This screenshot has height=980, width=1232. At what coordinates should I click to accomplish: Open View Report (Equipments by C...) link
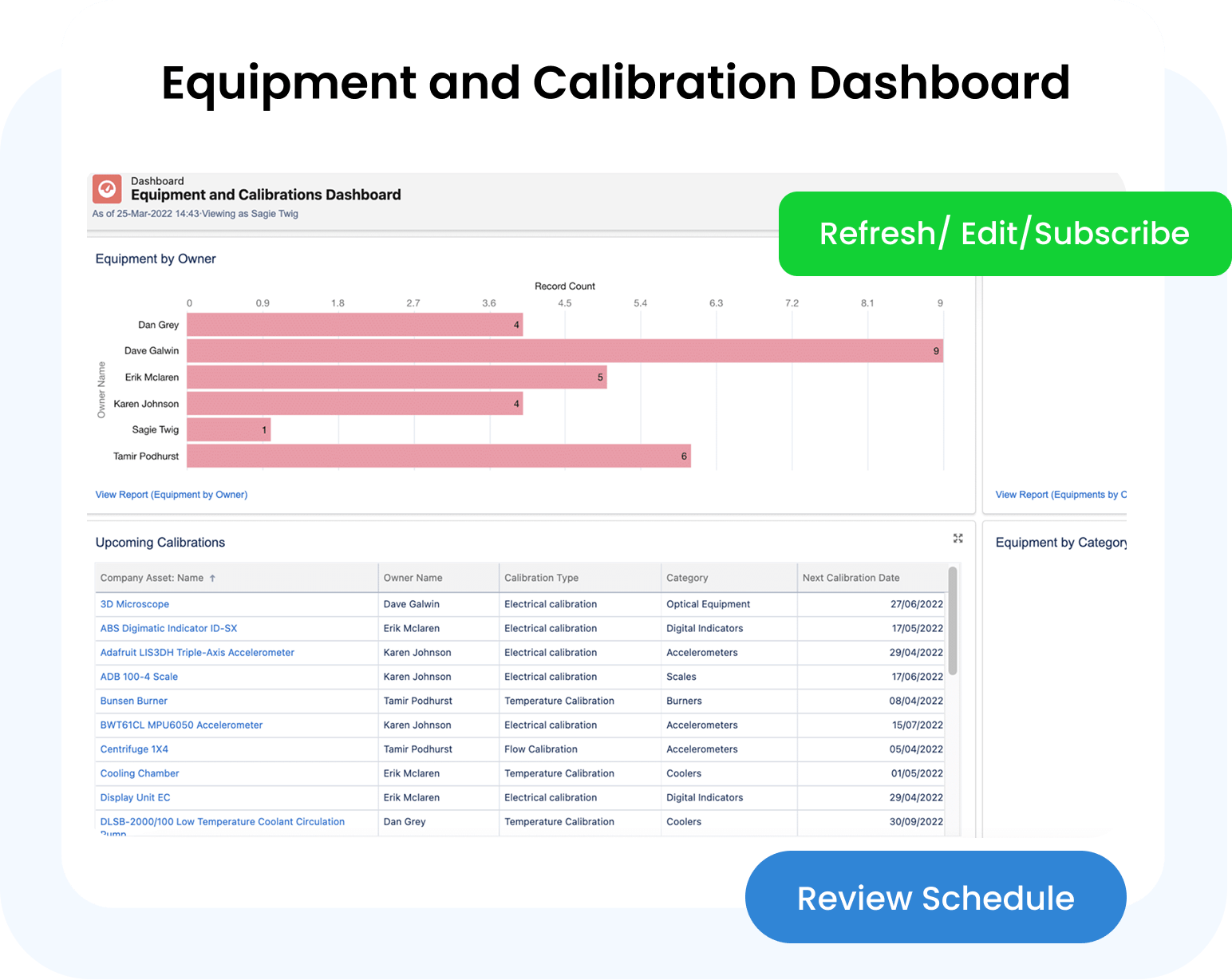click(x=1060, y=495)
